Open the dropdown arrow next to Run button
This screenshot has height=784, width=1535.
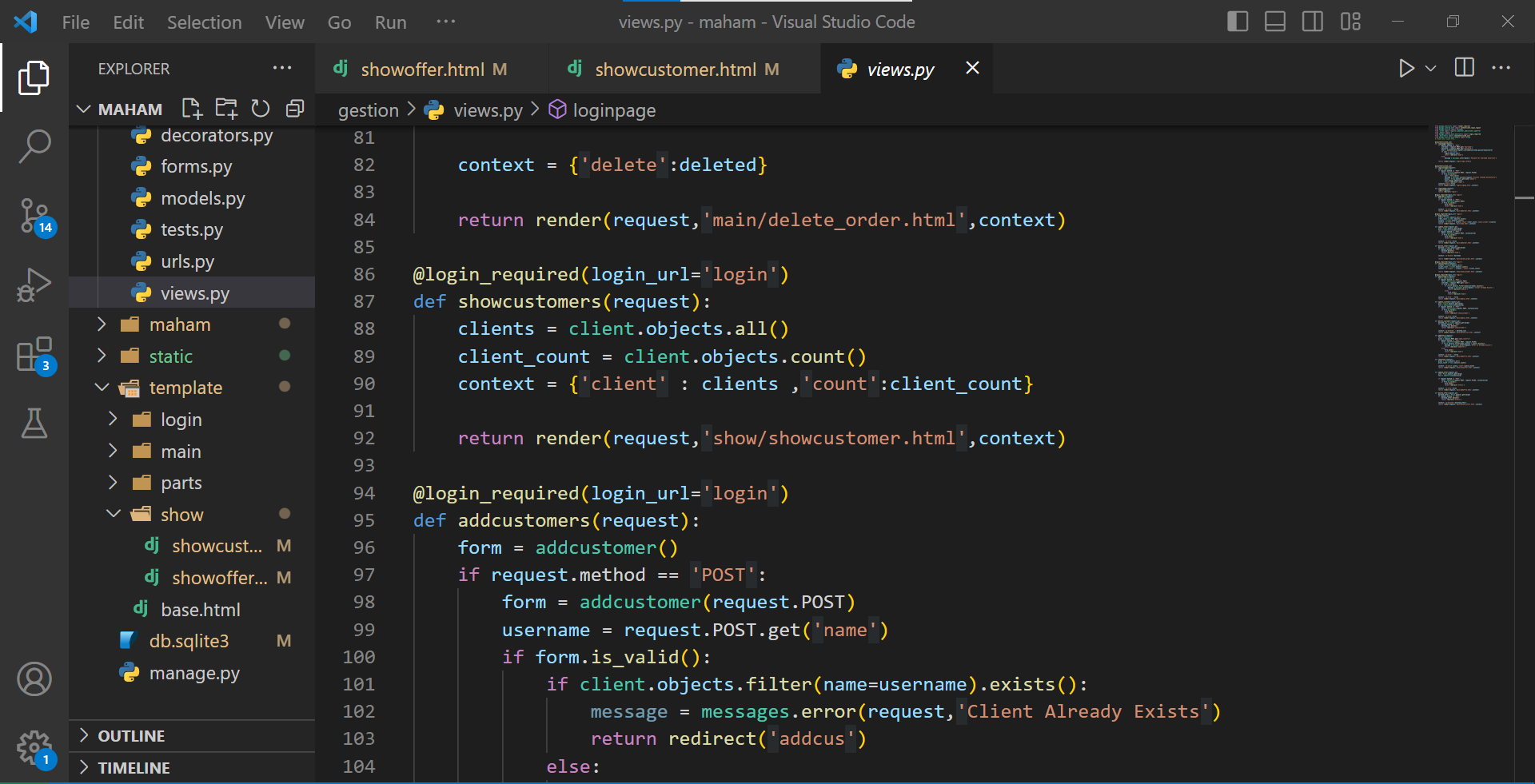point(1431,69)
